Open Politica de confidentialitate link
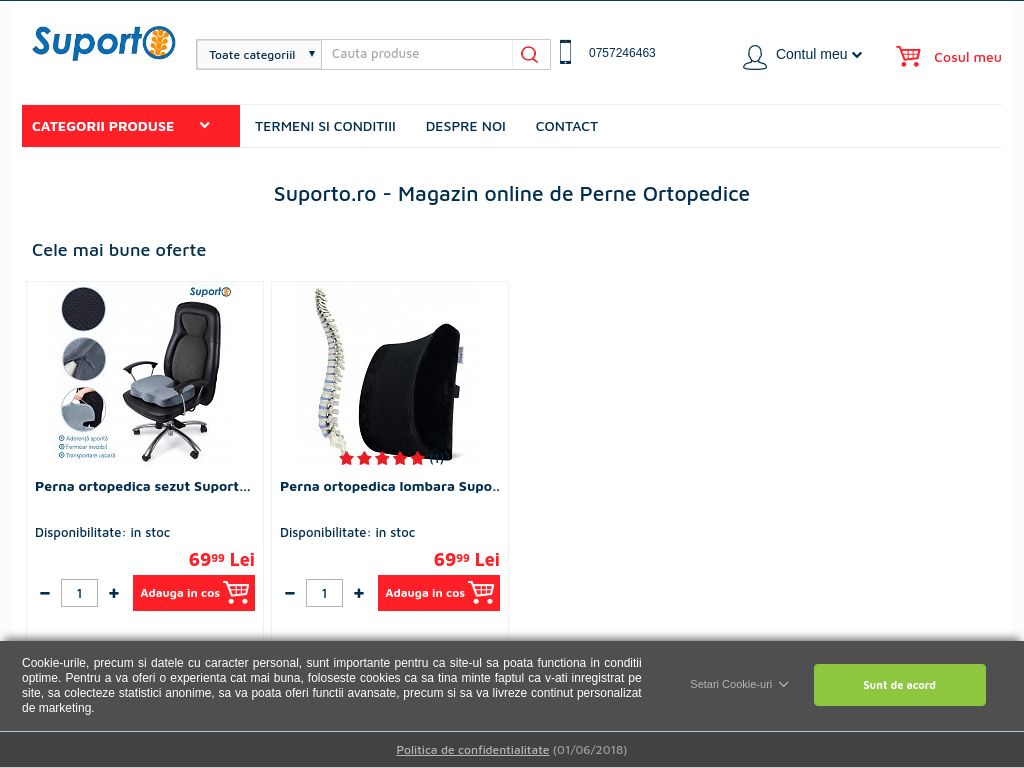Viewport: 1024px width, 768px height. click(x=473, y=750)
